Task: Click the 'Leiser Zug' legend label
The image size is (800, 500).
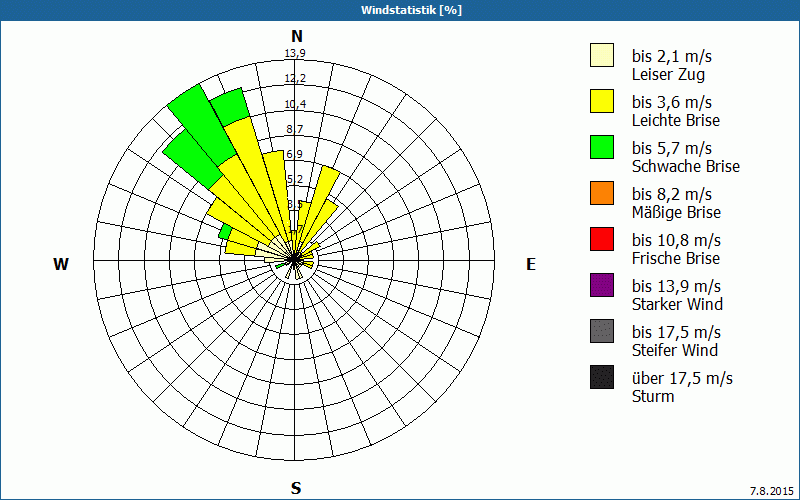Action: coord(668,74)
